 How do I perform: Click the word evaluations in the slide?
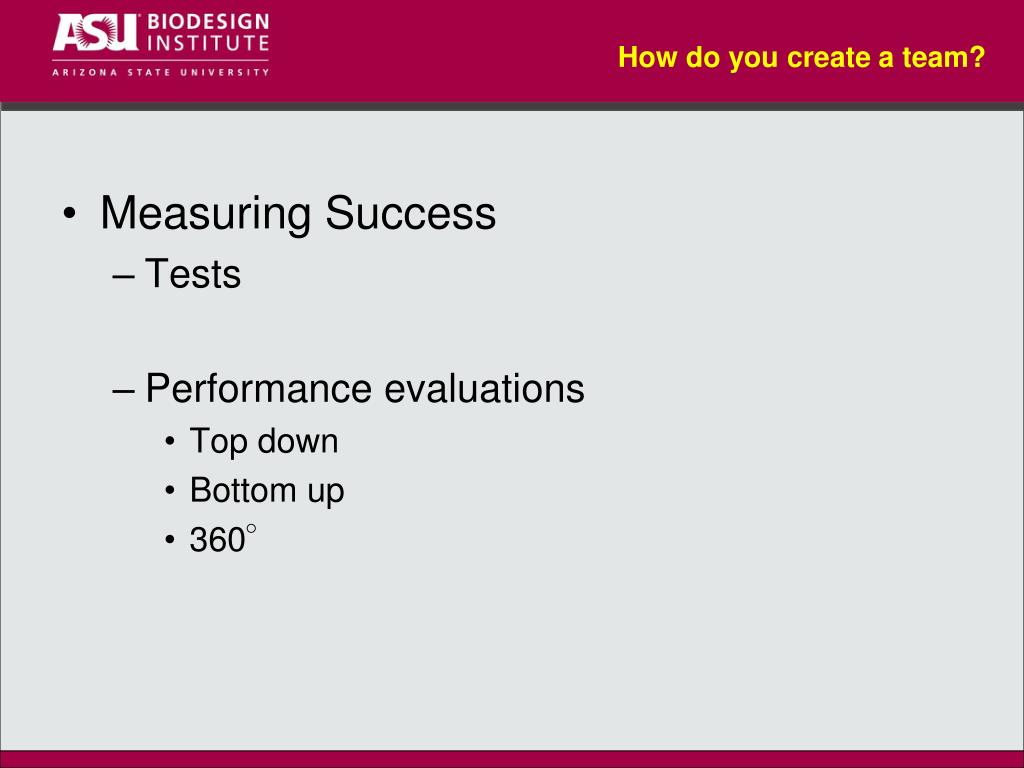[485, 389]
